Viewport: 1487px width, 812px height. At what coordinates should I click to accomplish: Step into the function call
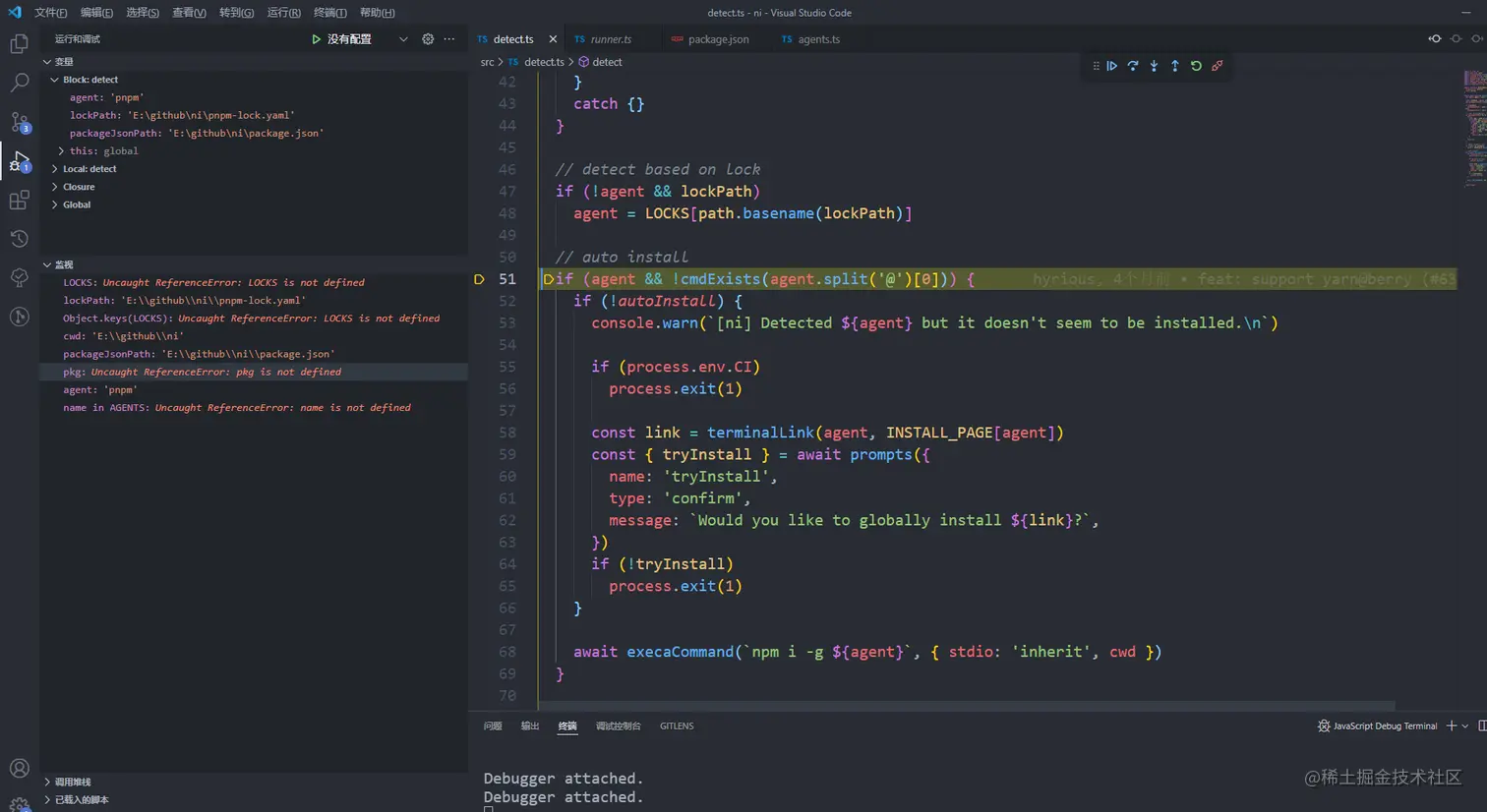click(x=1154, y=66)
